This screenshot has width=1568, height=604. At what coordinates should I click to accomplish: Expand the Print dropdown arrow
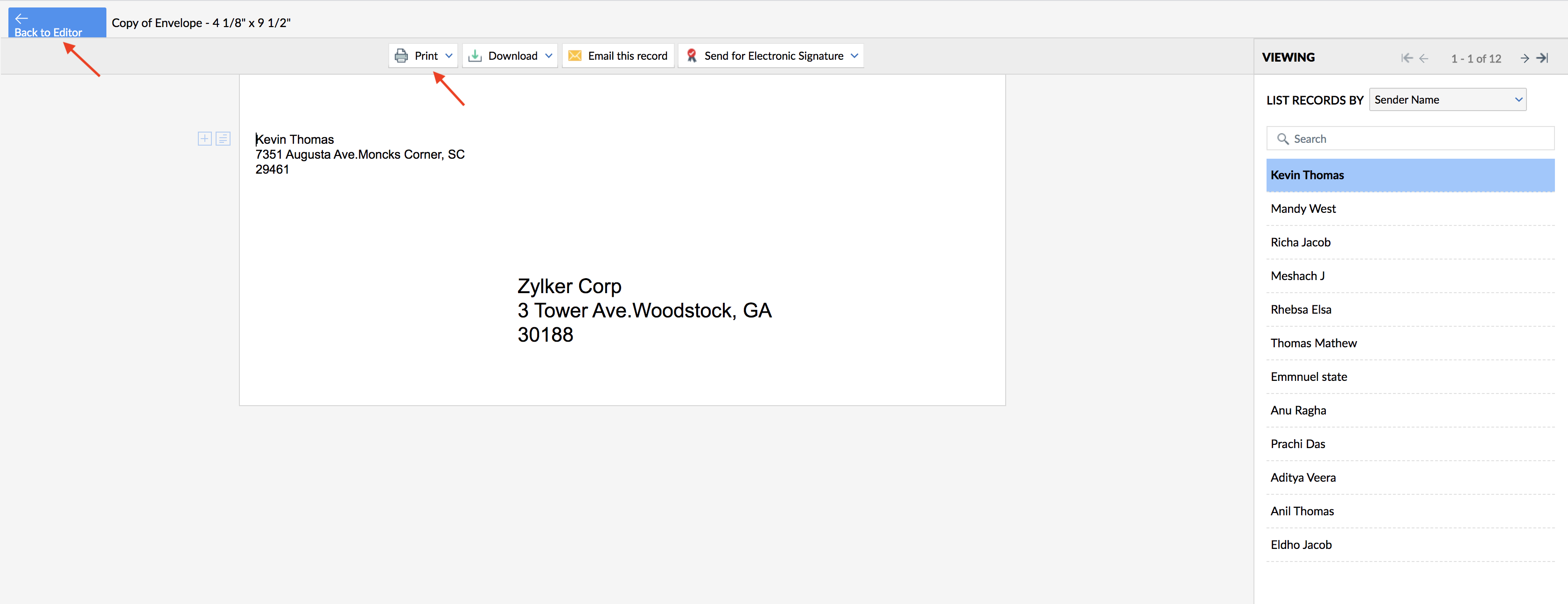coord(449,56)
